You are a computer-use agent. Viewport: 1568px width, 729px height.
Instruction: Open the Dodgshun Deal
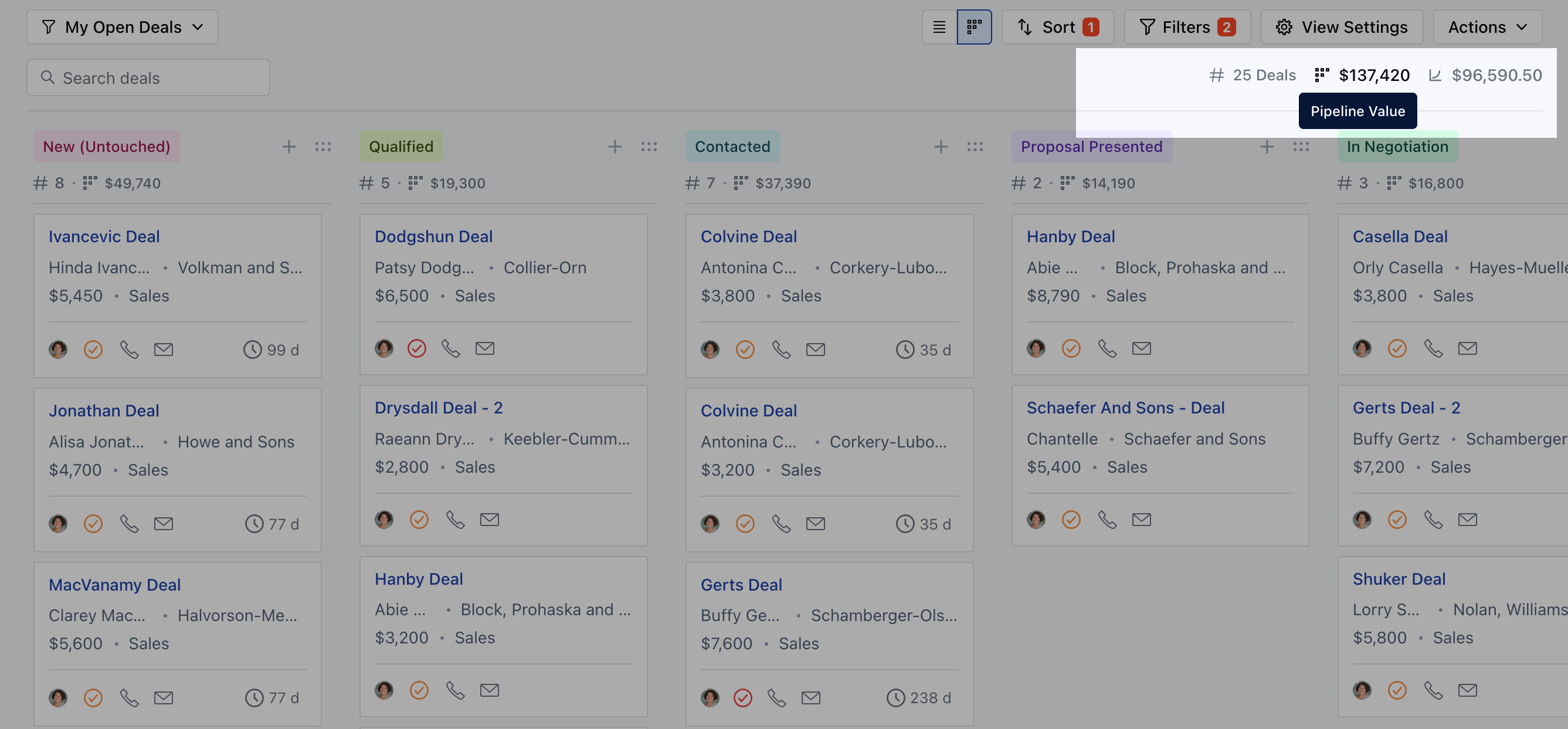point(433,236)
